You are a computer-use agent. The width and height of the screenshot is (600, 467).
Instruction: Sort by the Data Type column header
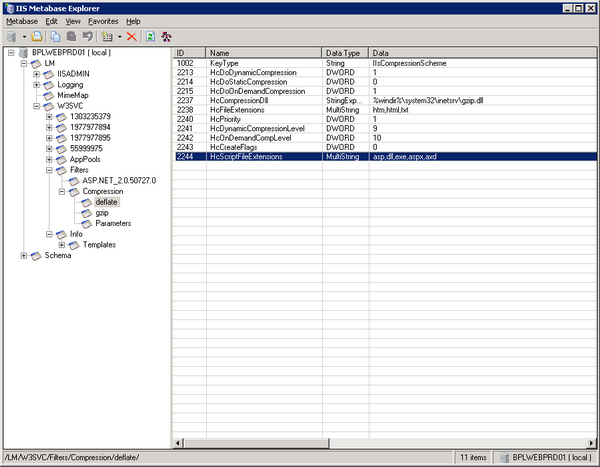click(x=344, y=51)
